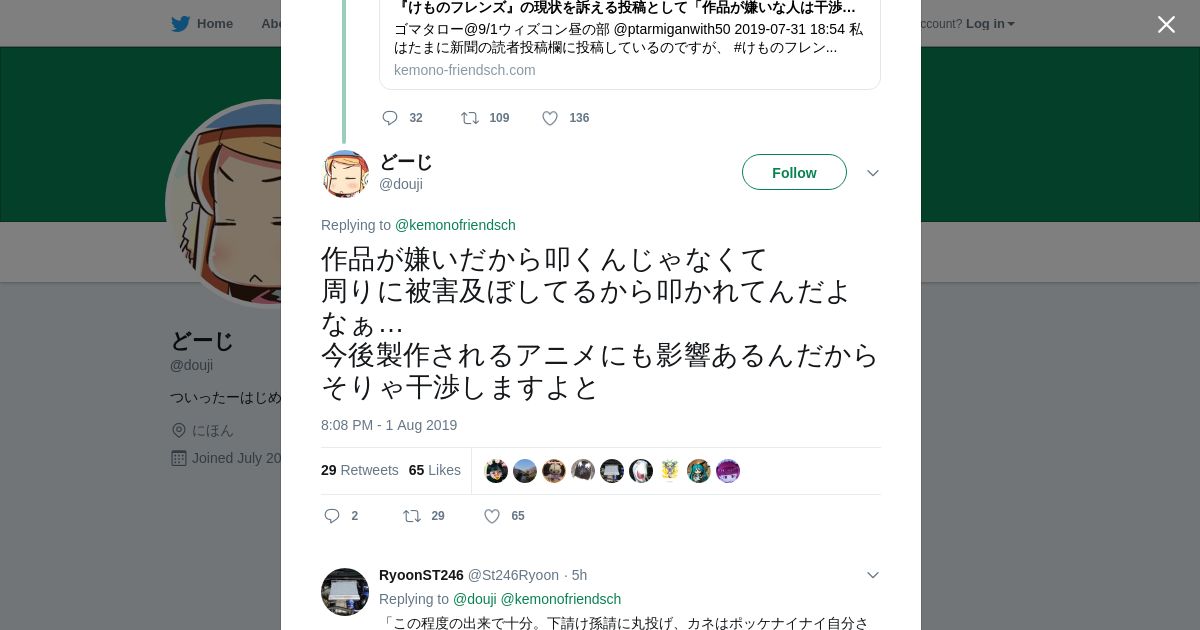Click reply icon on parent tweet with 32 replies
Viewport: 1200px width, 630px height.
(390, 118)
